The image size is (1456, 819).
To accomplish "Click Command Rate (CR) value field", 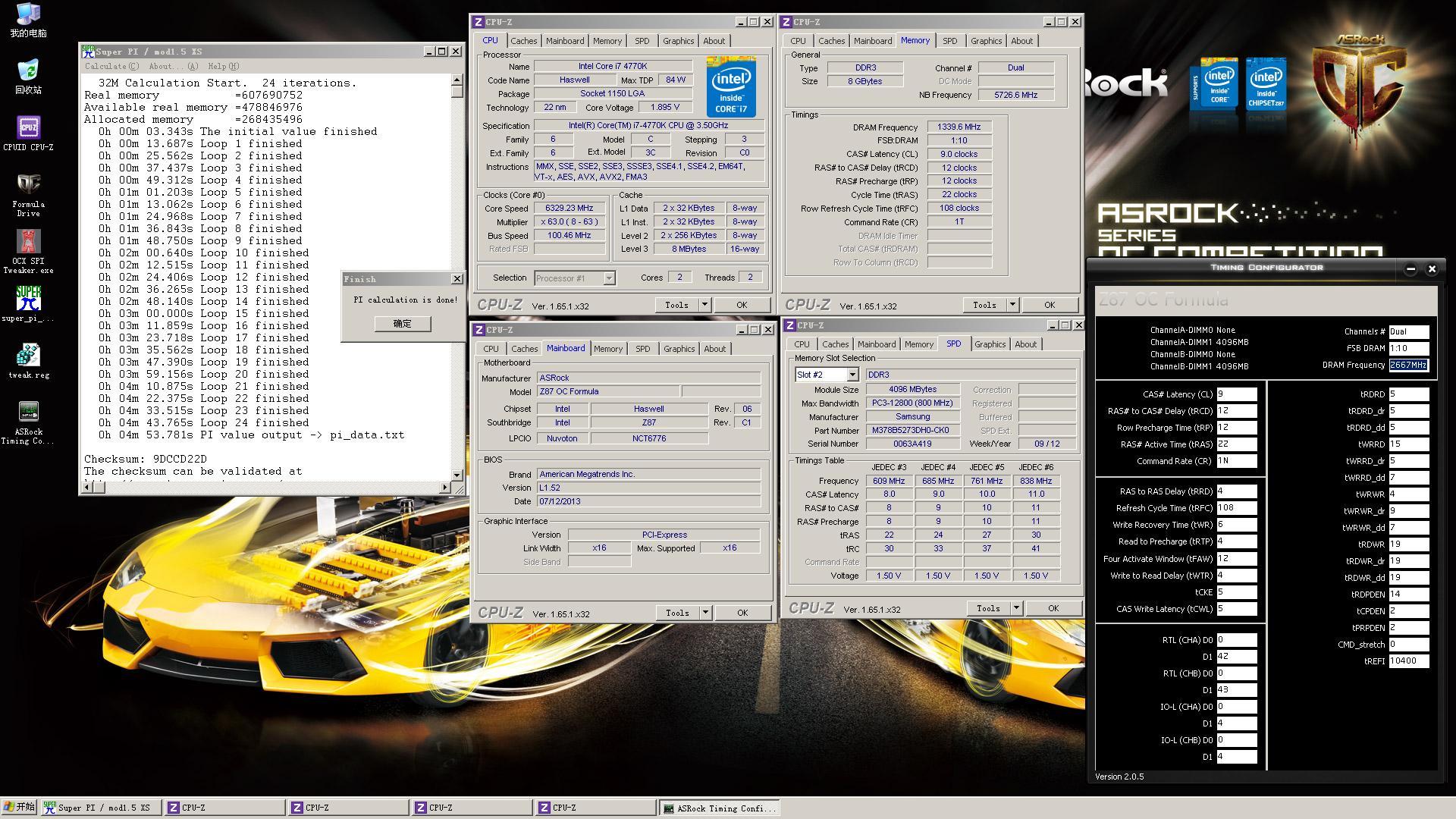I will [x=1237, y=461].
